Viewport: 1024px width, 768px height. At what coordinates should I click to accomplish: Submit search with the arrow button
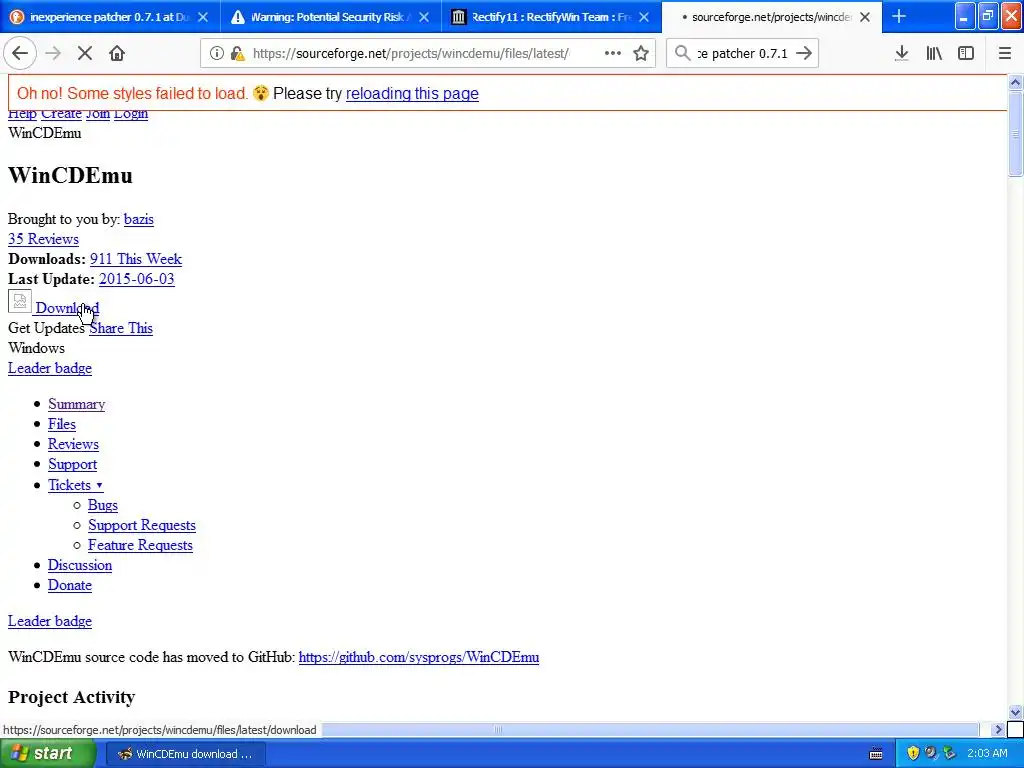(x=804, y=54)
